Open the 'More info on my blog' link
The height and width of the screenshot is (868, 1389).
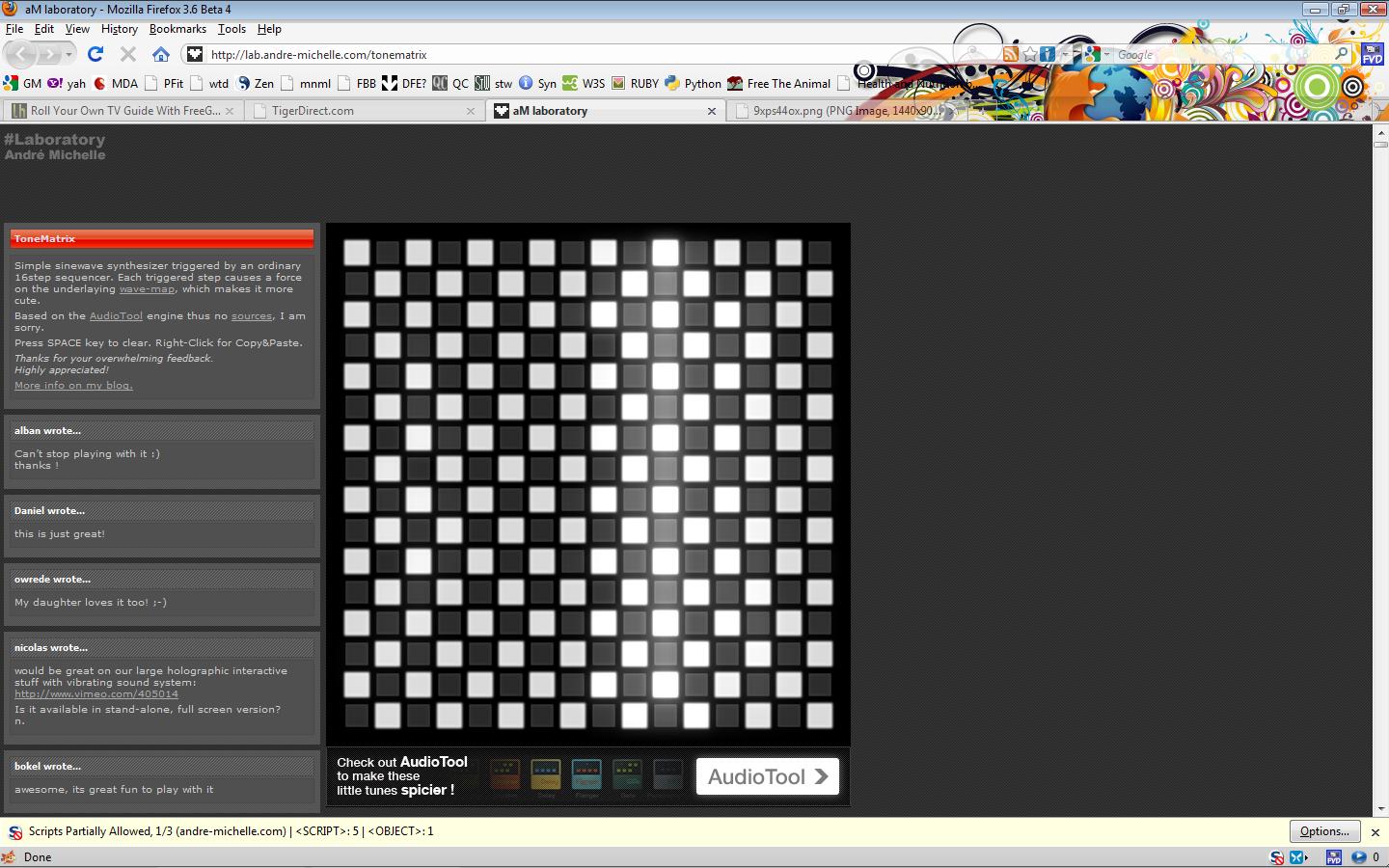73,386
